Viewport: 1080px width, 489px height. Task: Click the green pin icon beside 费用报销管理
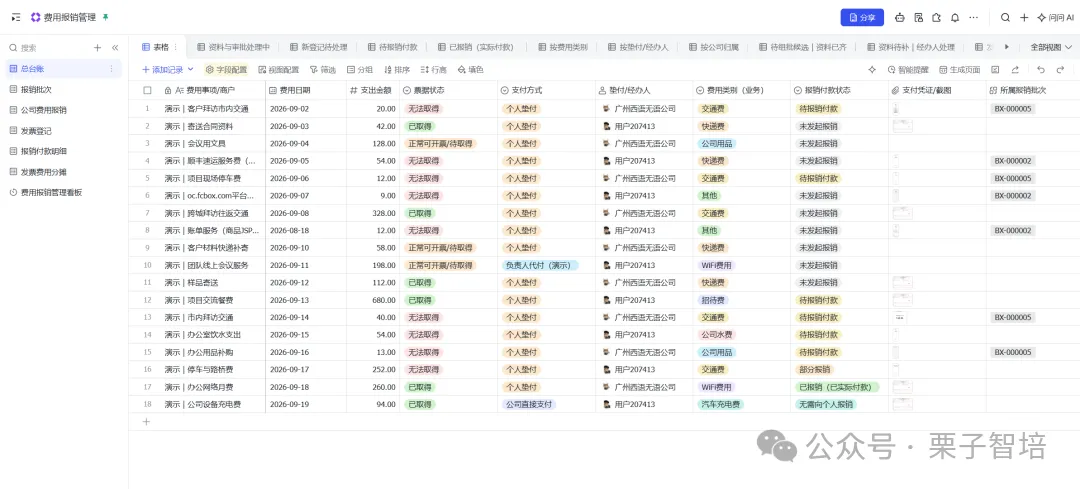105,17
